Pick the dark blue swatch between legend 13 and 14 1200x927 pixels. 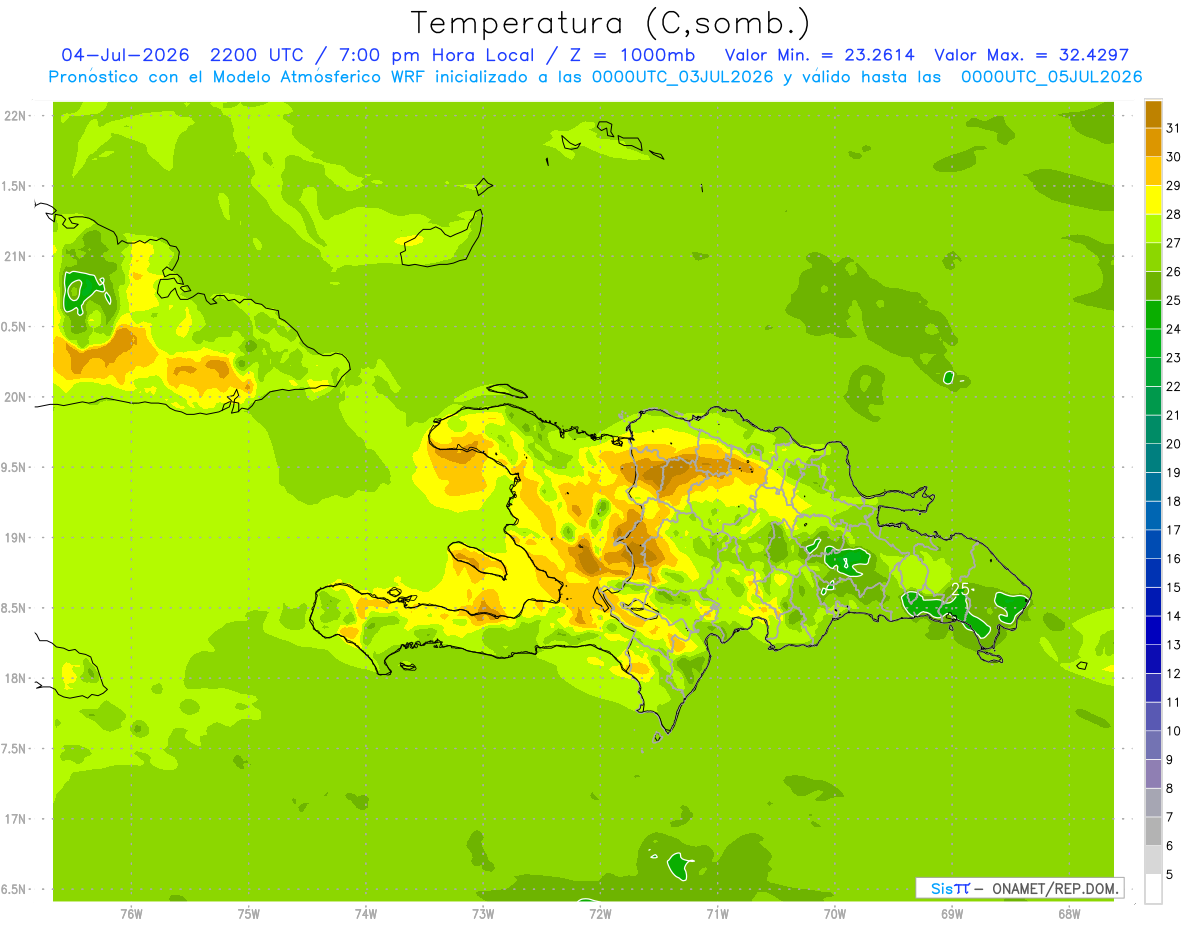1153,631
